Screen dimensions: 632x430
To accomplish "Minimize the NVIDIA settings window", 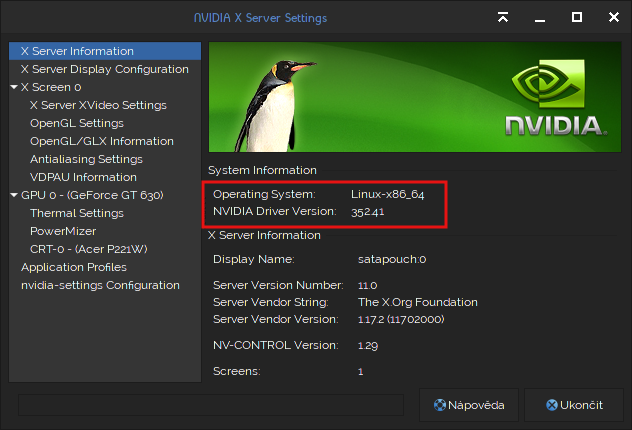I will [x=540, y=17].
